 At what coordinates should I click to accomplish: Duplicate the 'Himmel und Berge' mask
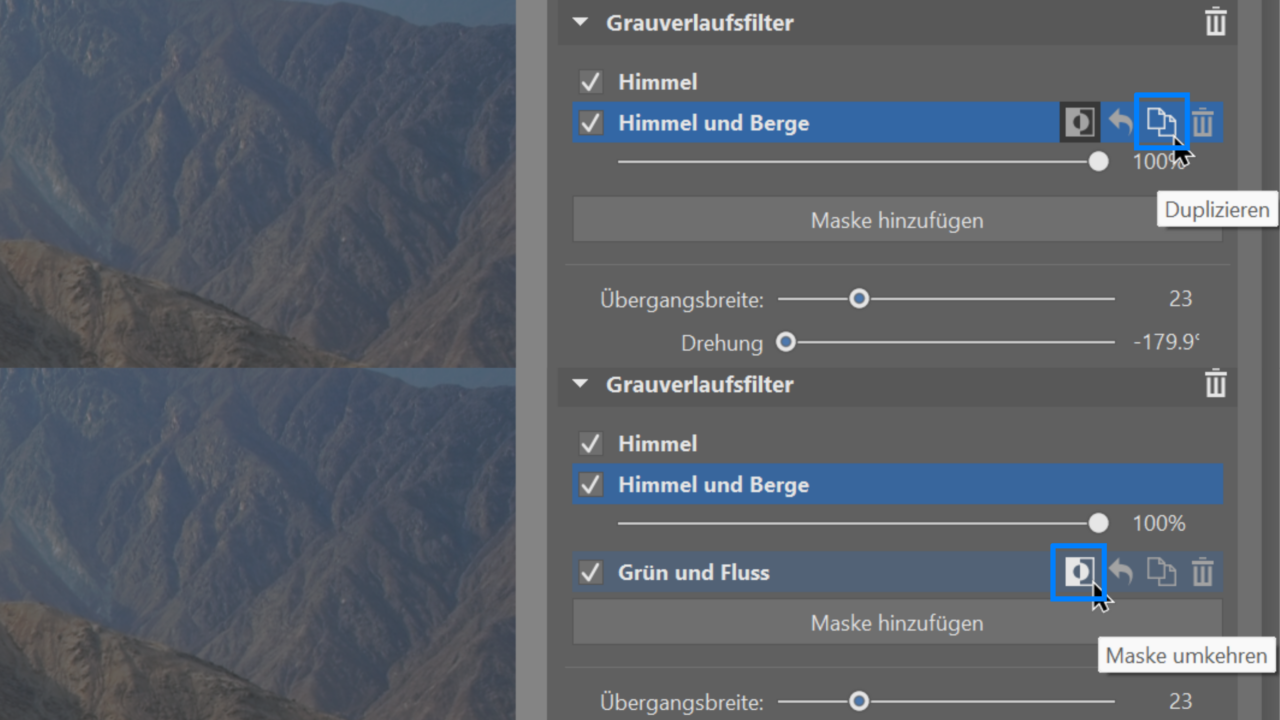(1162, 122)
